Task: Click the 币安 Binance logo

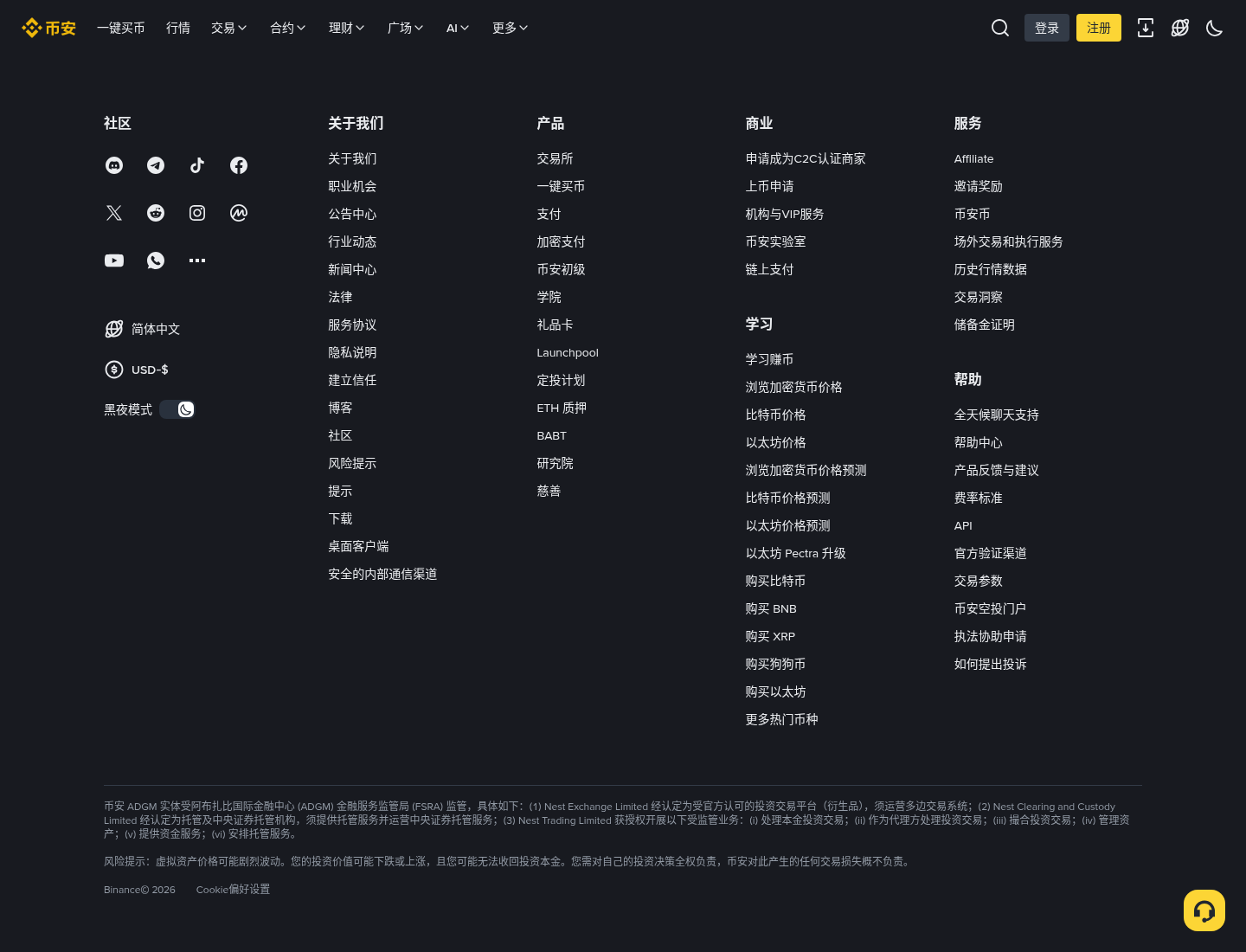Action: coord(49,28)
